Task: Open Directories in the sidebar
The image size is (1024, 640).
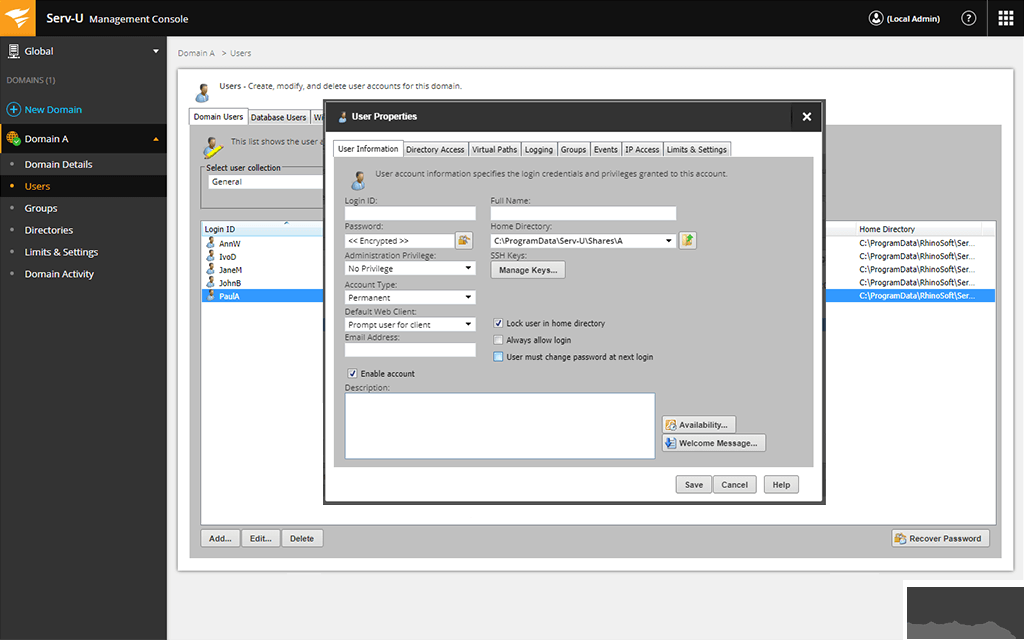Action: click(49, 230)
